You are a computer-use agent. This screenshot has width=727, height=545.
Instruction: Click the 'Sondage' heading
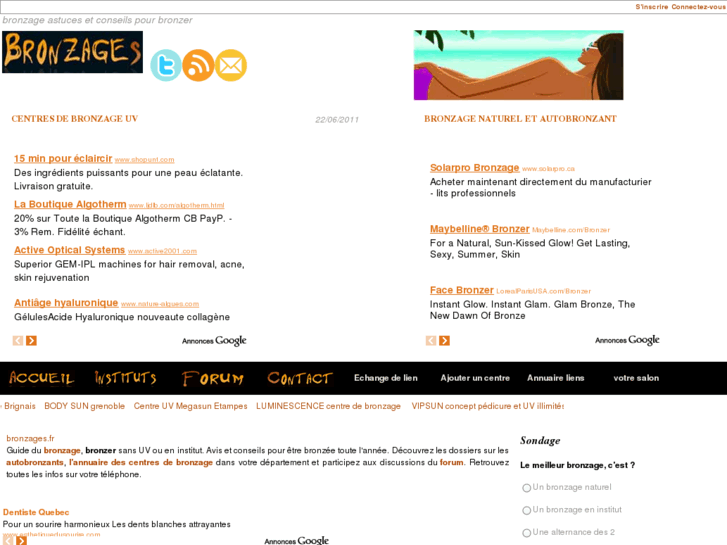tap(540, 441)
